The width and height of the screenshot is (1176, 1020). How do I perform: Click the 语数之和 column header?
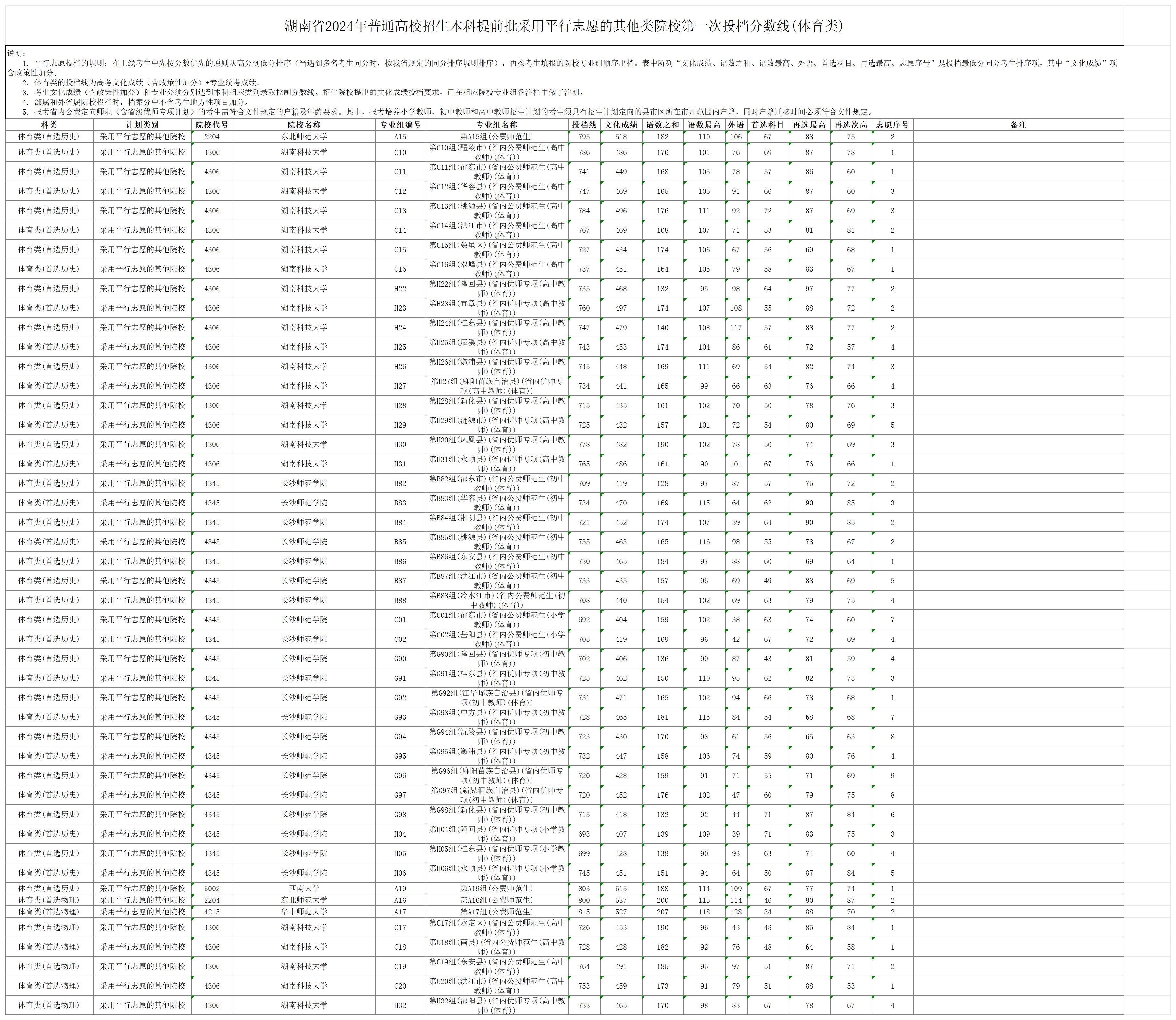663,125
